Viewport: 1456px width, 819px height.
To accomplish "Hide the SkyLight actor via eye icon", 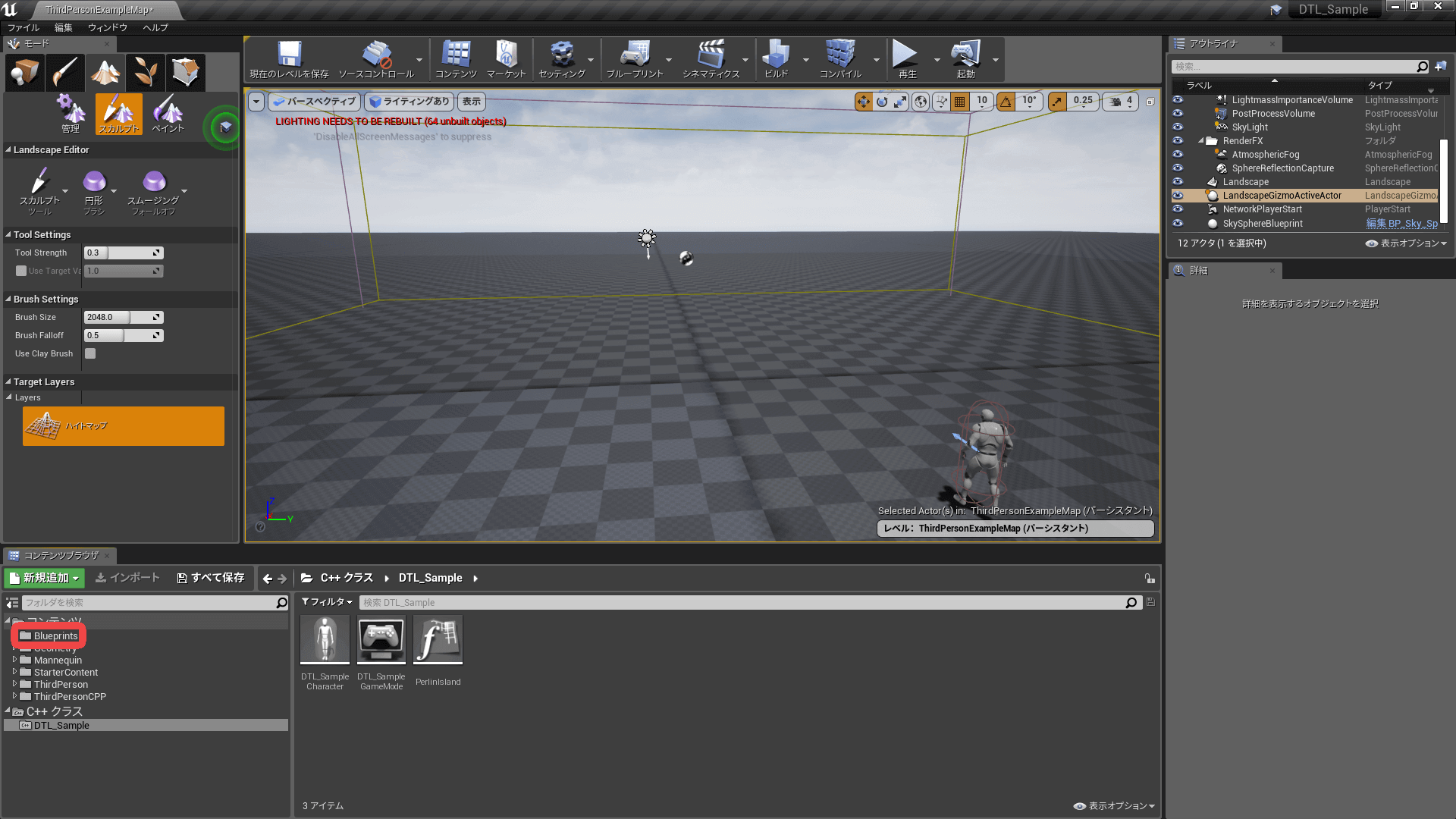I will [1178, 127].
